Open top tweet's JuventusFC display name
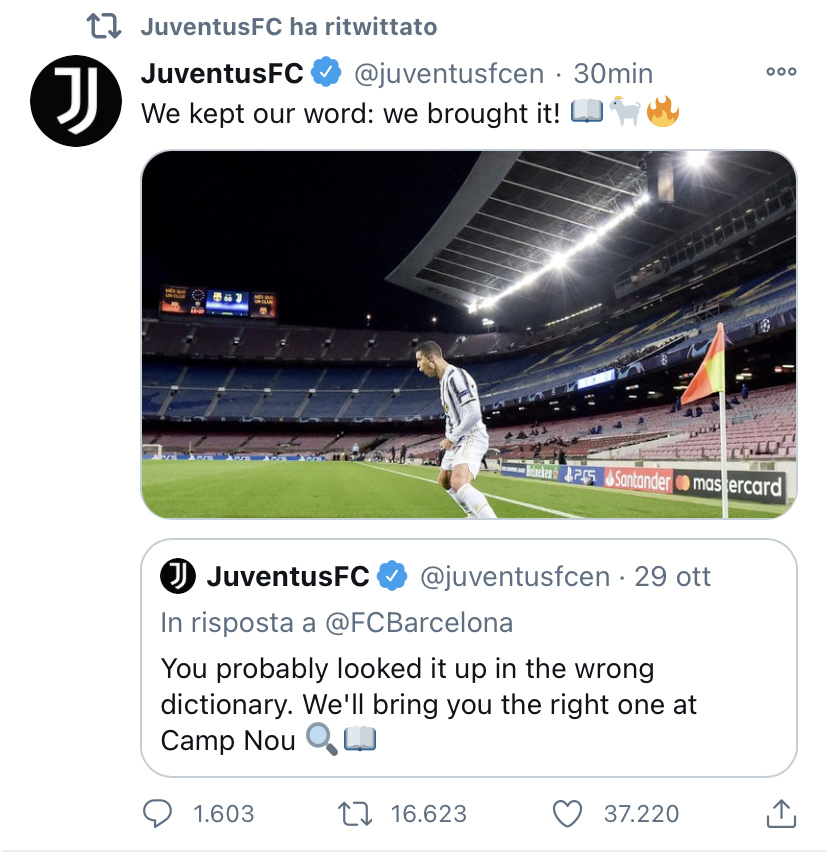This screenshot has height=857, width=828. pos(222,73)
